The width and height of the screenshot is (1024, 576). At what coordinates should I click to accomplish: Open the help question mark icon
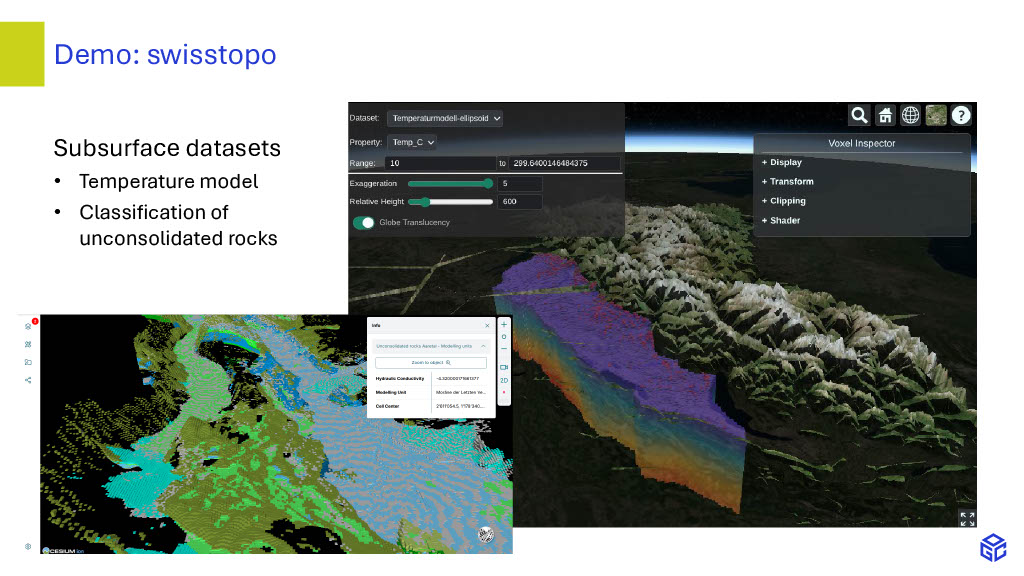(961, 115)
